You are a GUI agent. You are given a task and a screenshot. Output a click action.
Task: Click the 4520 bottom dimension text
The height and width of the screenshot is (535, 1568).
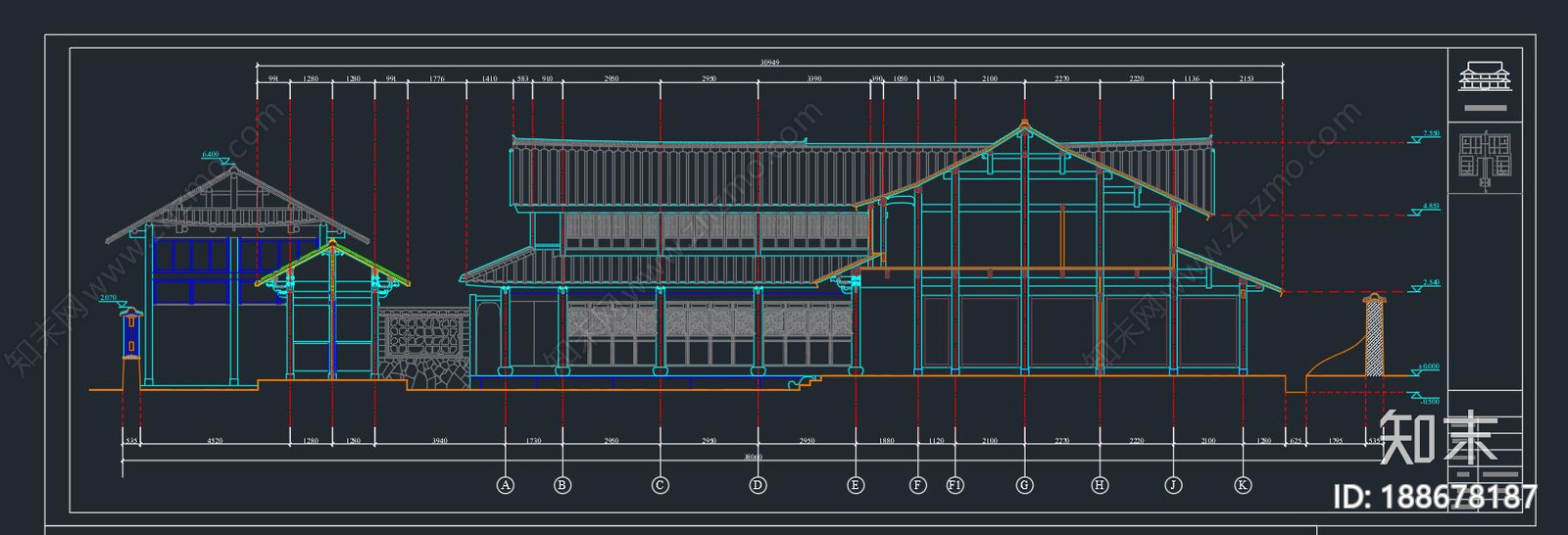pyautogui.click(x=215, y=441)
